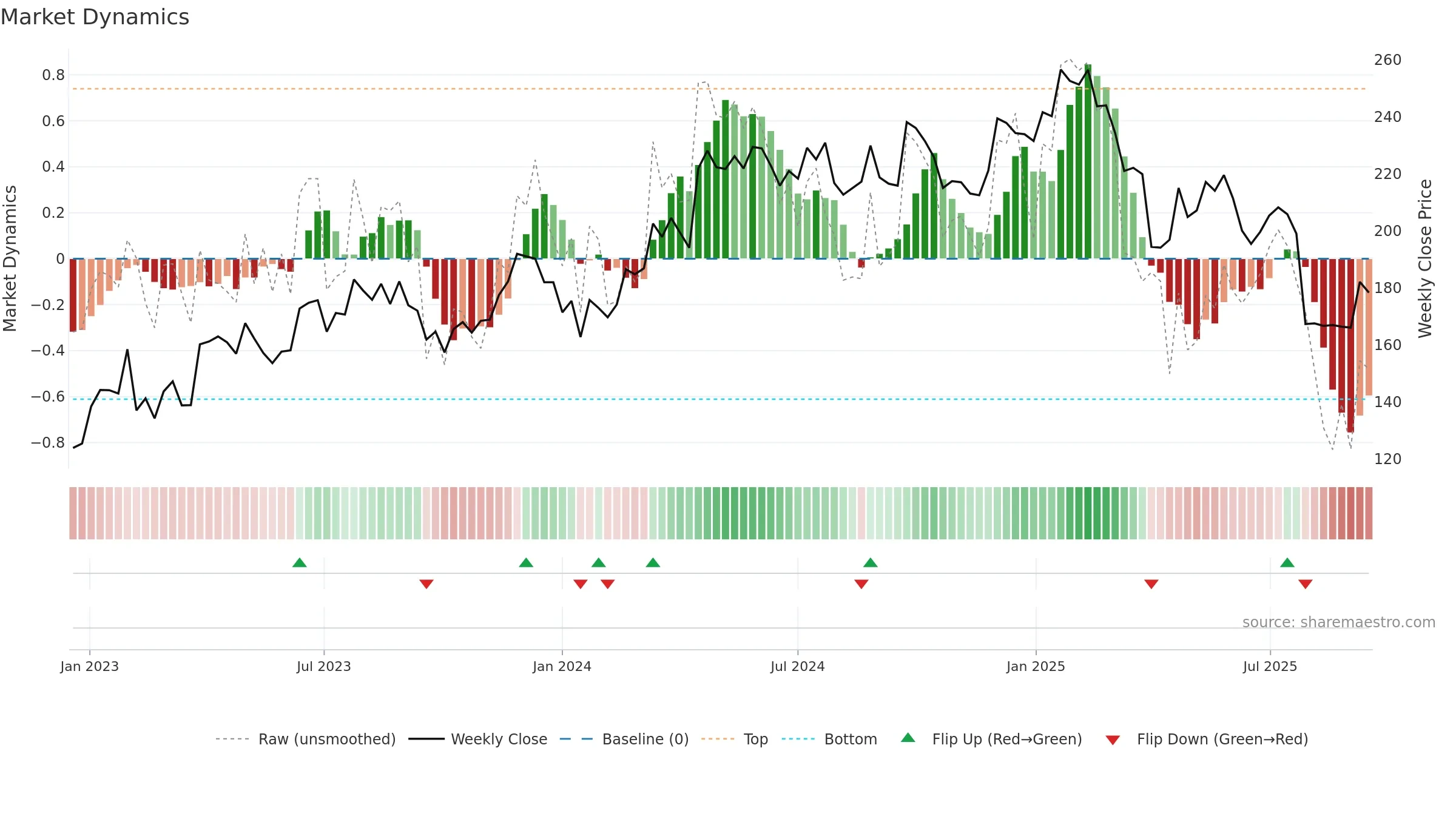
Task: Click the flip-down marker near Apr 2025
Action: 1151,584
